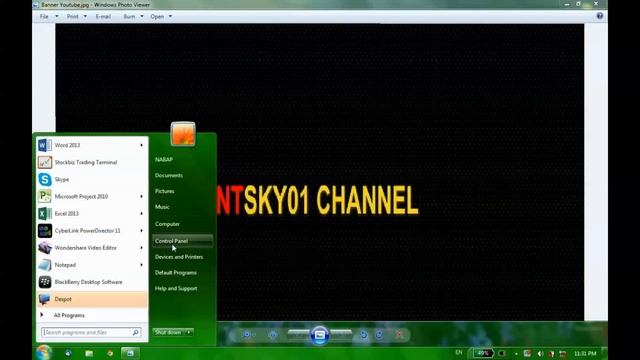Open Control Panel

pyautogui.click(x=182, y=241)
